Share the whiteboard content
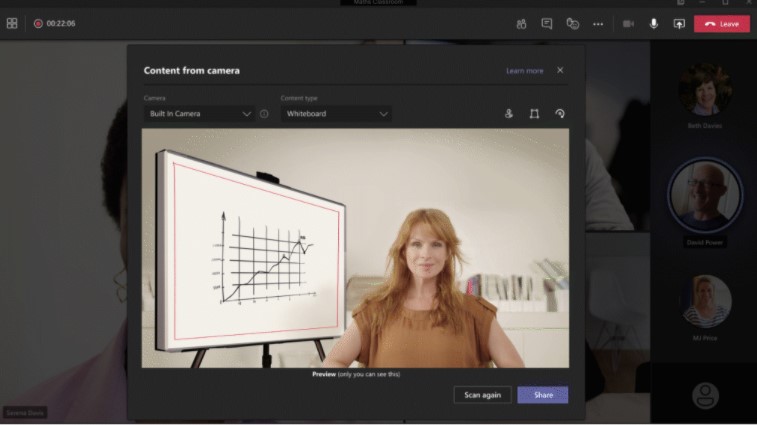The image size is (757, 425). point(543,395)
